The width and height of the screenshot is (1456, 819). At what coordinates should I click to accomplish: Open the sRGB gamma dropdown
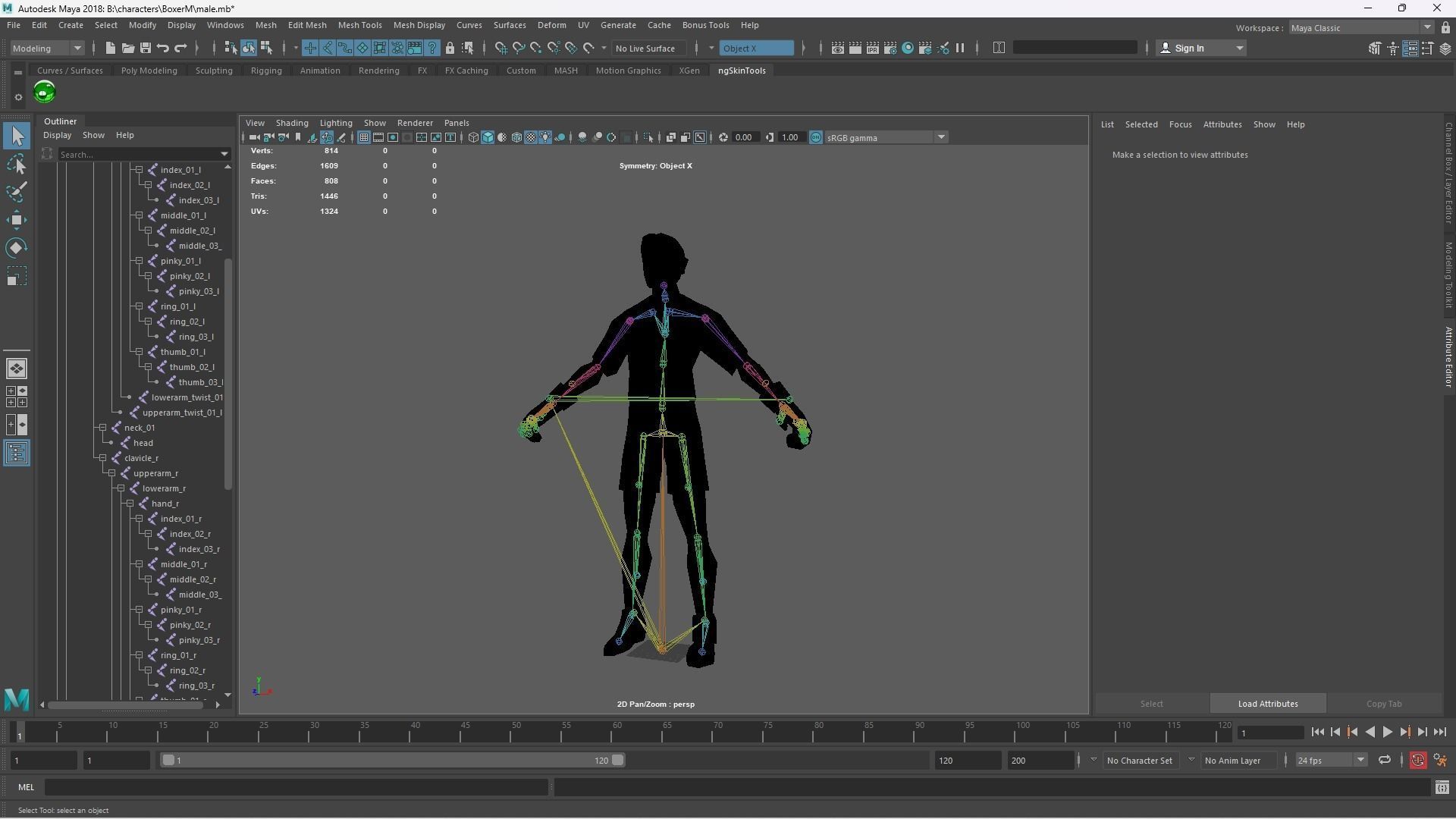coord(886,138)
